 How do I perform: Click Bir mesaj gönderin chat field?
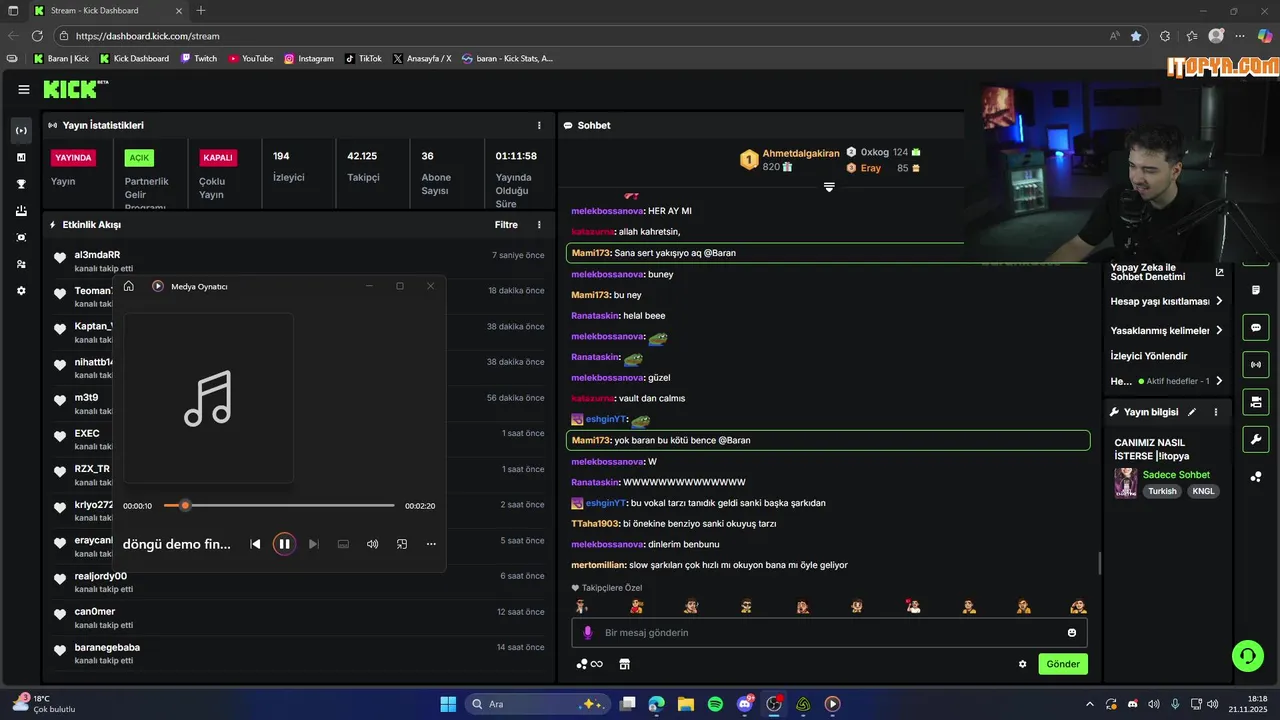tap(829, 633)
